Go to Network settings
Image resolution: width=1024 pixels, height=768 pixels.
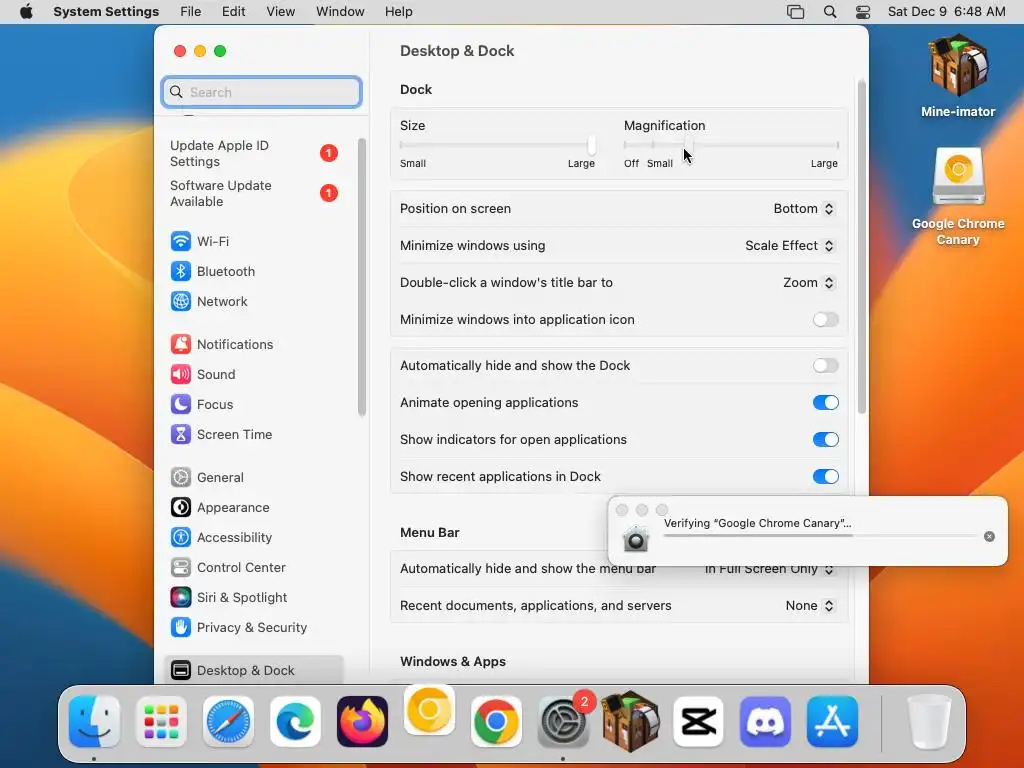(255, 301)
